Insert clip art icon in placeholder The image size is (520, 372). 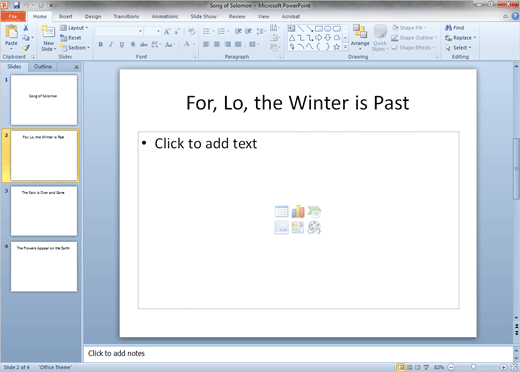tap(298, 227)
